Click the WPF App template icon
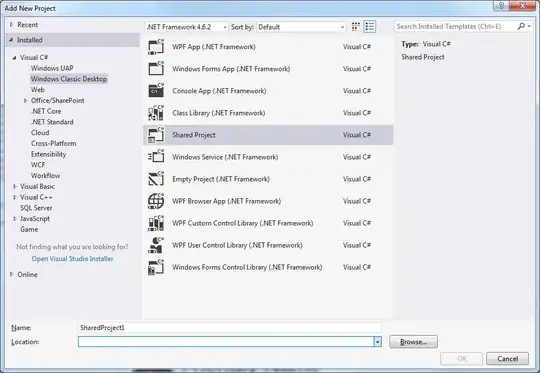540x373 pixels. pos(156,47)
